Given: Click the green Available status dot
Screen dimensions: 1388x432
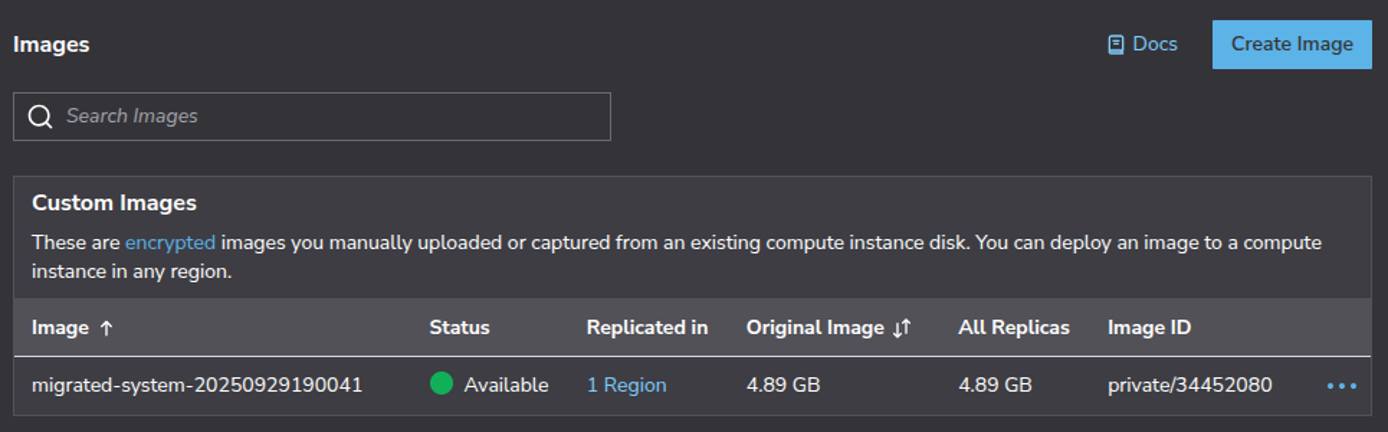Looking at the screenshot, I should coord(441,384).
